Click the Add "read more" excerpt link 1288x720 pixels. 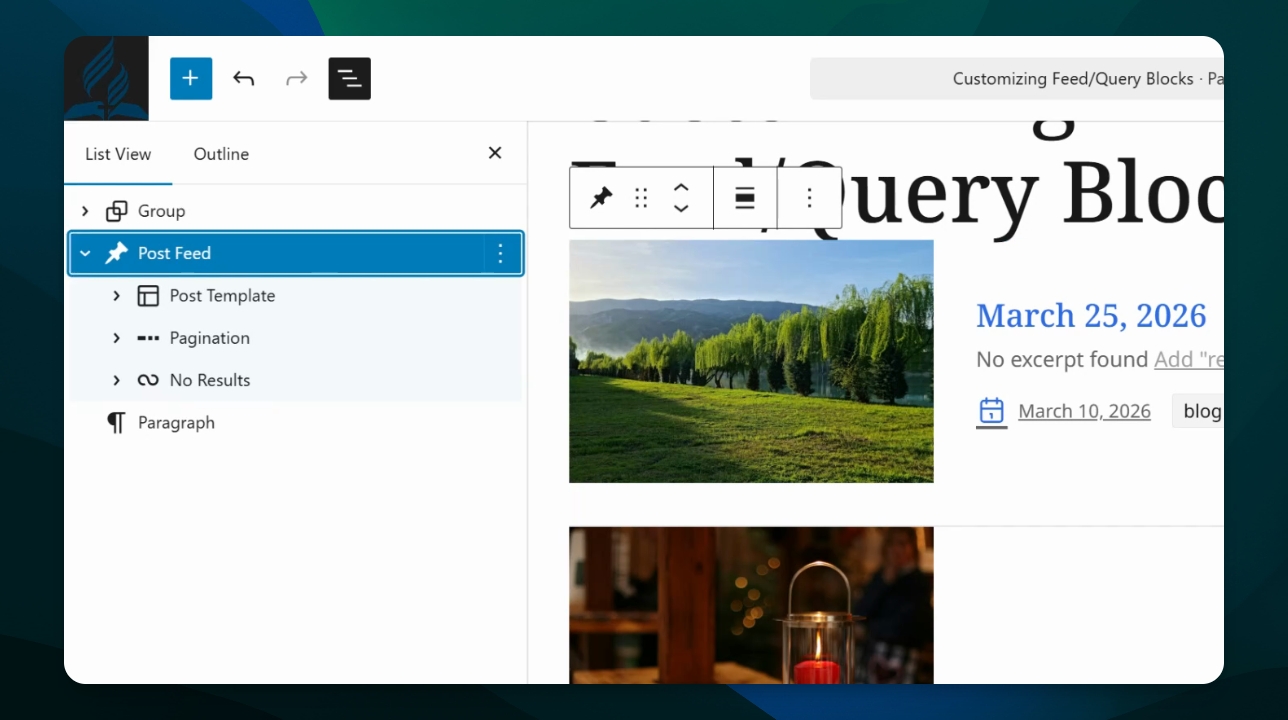click(x=1189, y=359)
